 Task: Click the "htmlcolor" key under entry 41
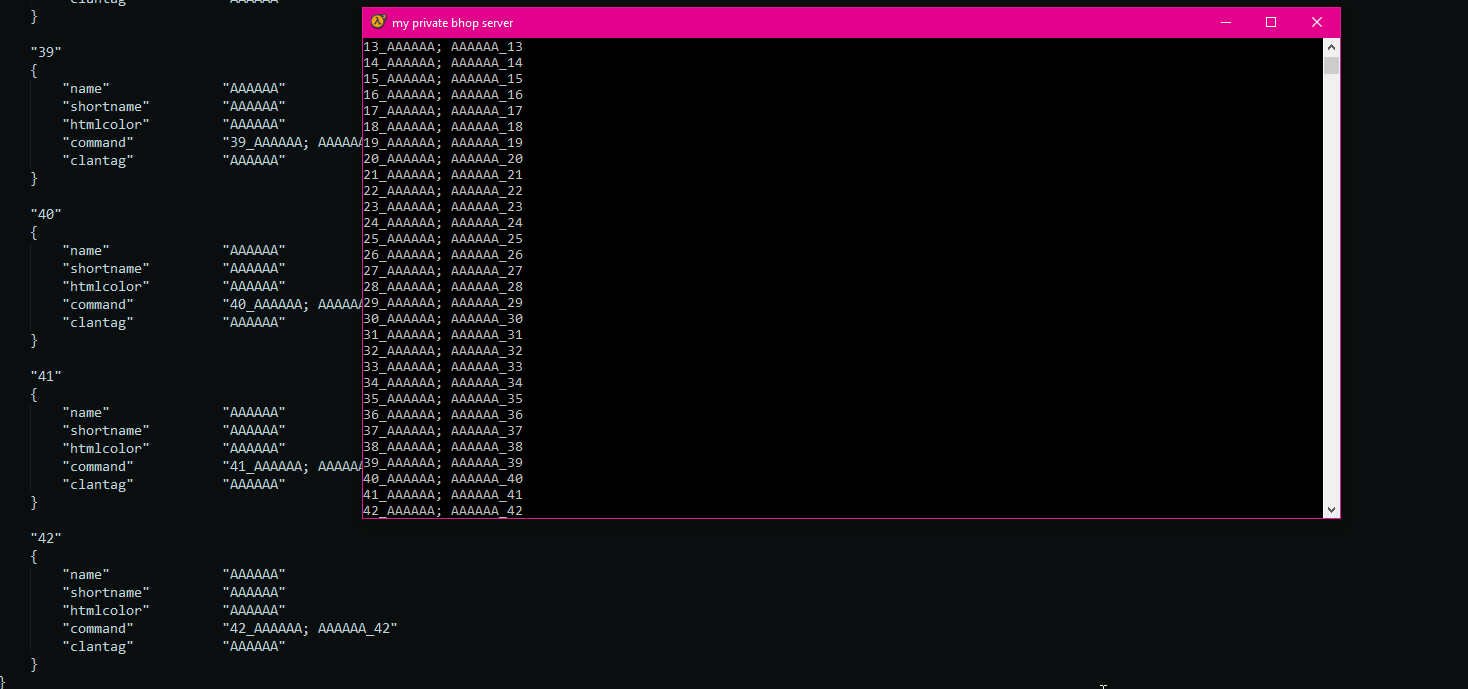click(106, 448)
